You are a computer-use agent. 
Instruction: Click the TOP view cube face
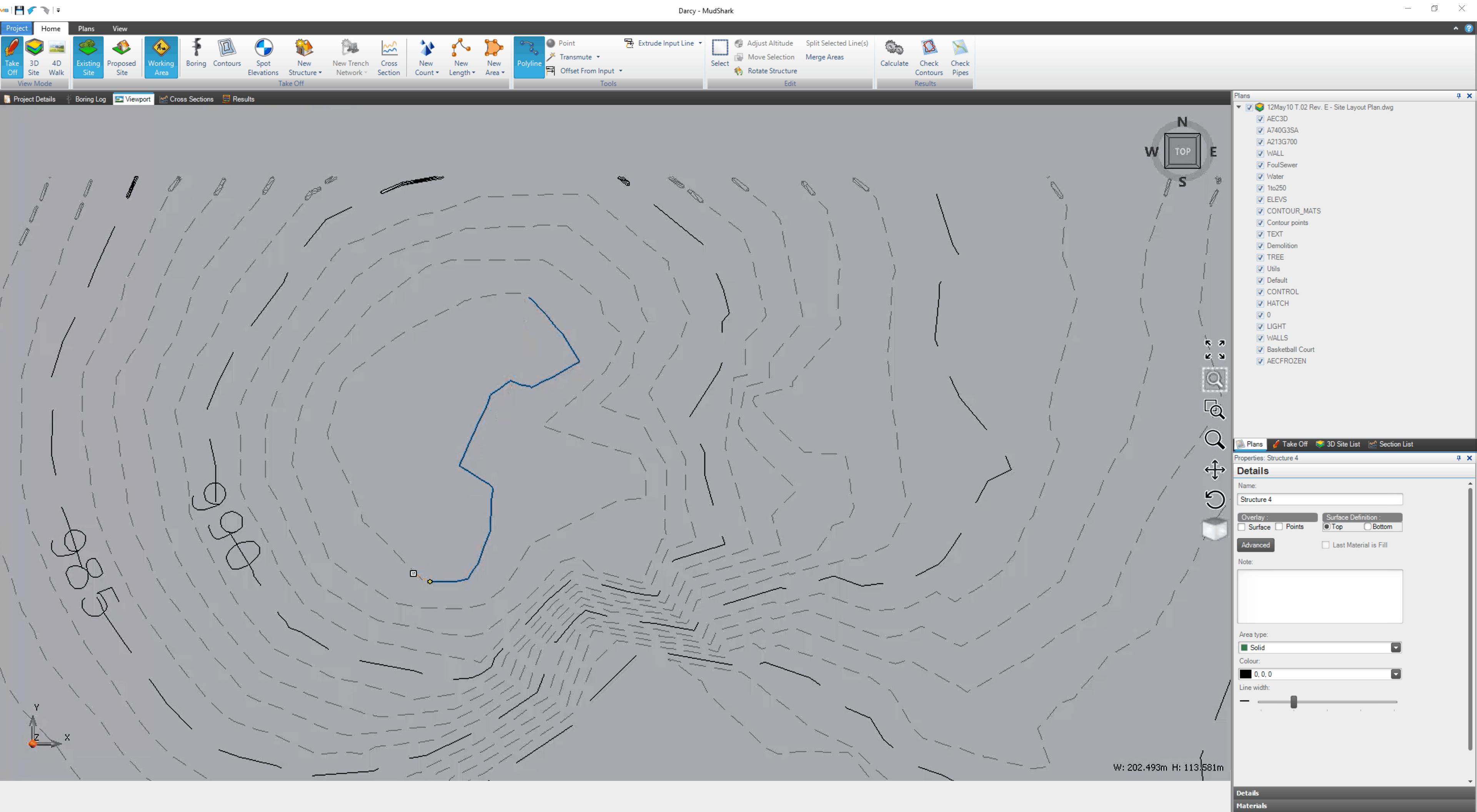(x=1182, y=151)
